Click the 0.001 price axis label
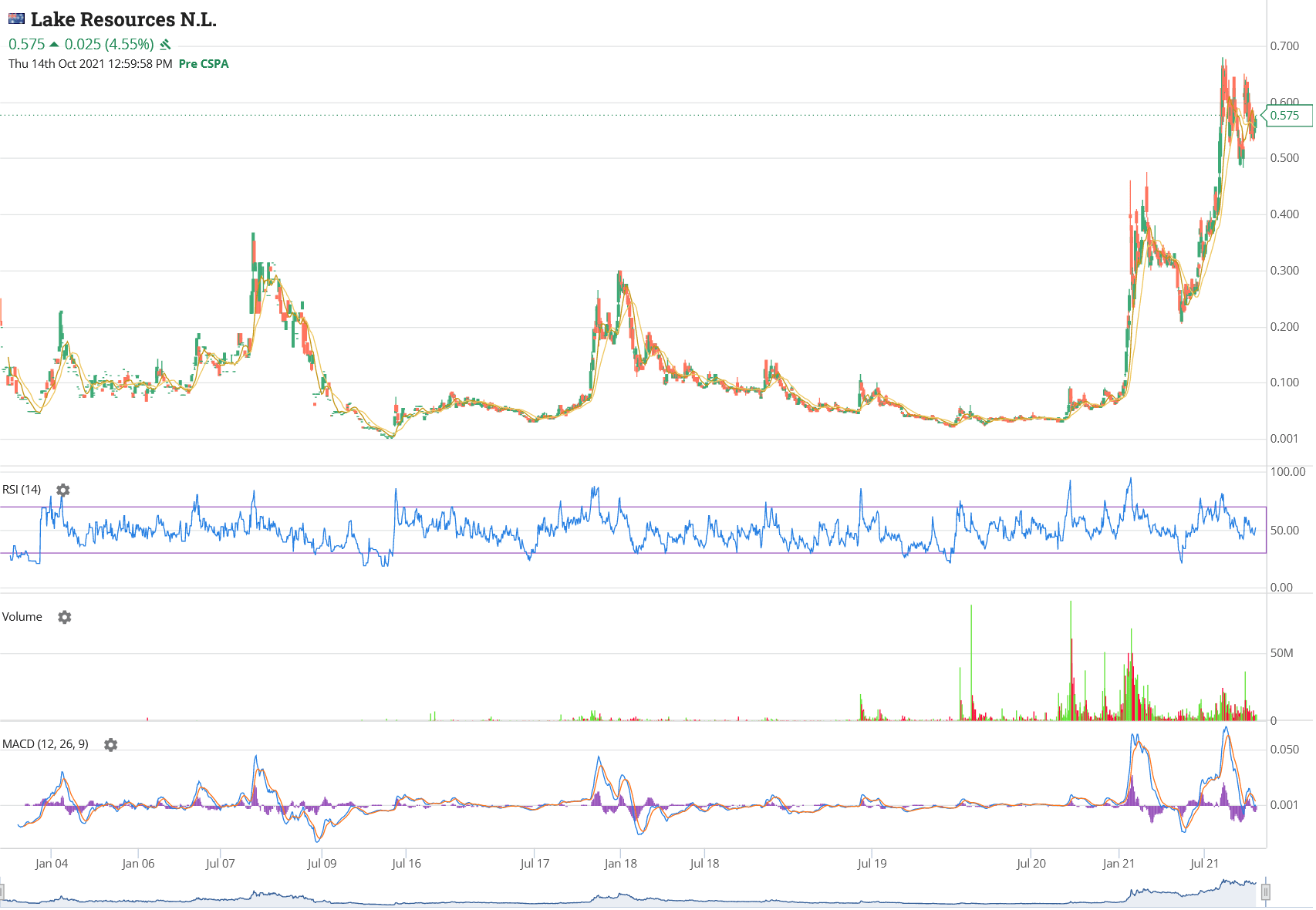 [x=1285, y=439]
